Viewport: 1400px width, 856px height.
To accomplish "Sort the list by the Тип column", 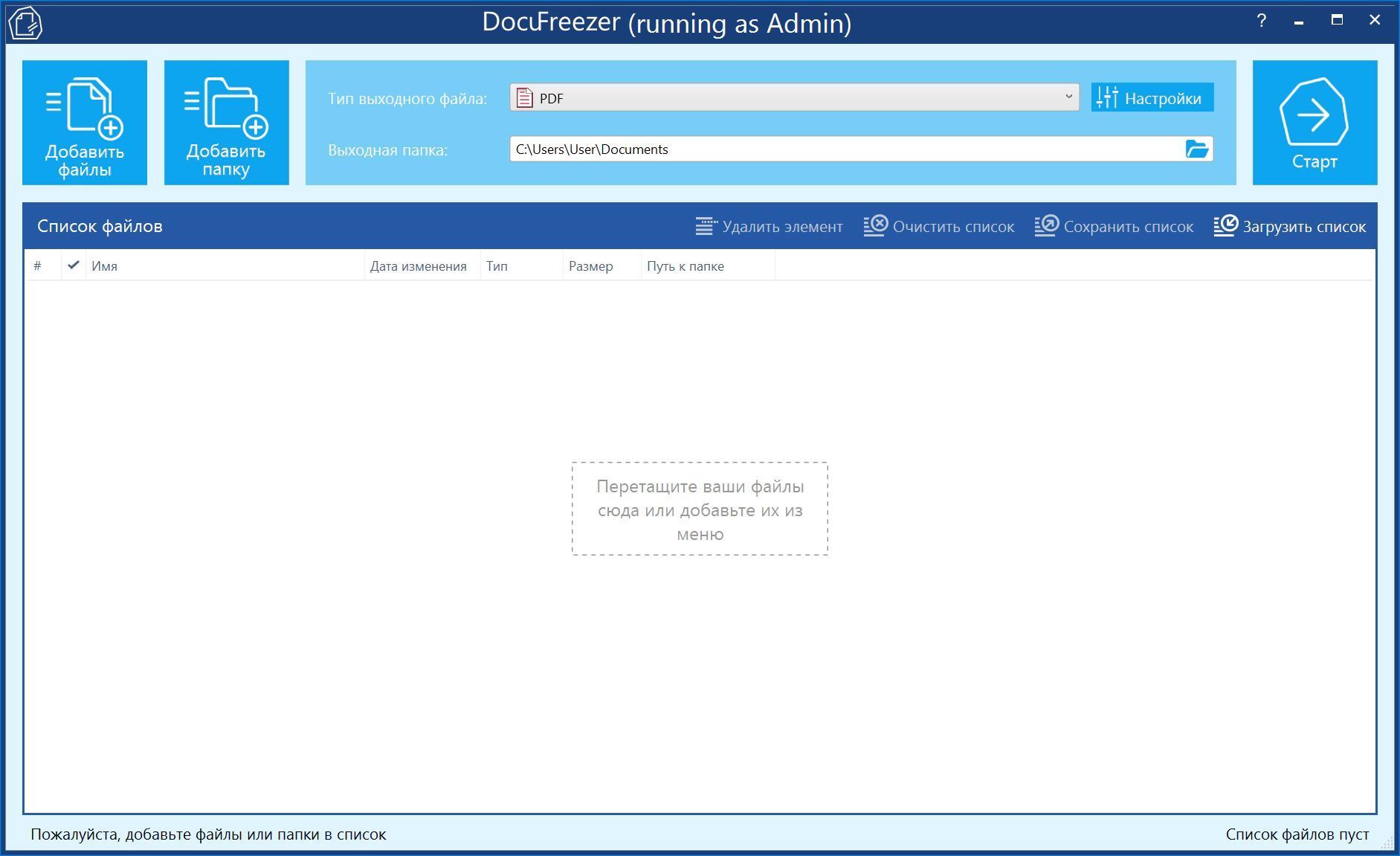I will click(x=522, y=266).
